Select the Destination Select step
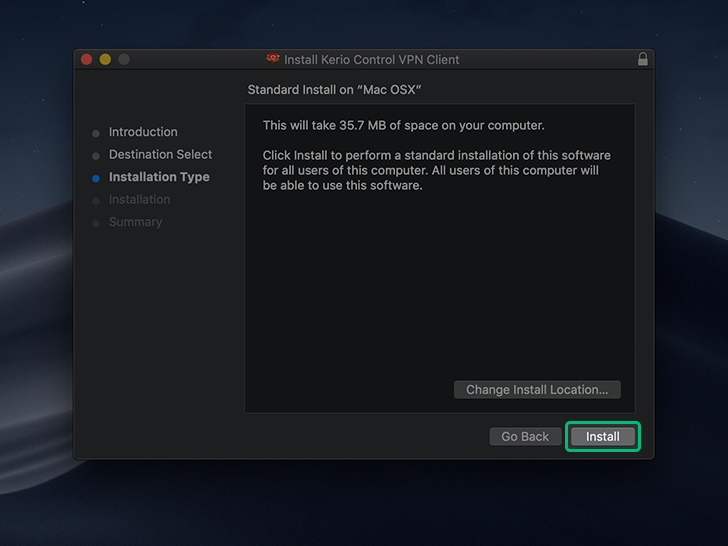This screenshot has width=728, height=546. 160,154
